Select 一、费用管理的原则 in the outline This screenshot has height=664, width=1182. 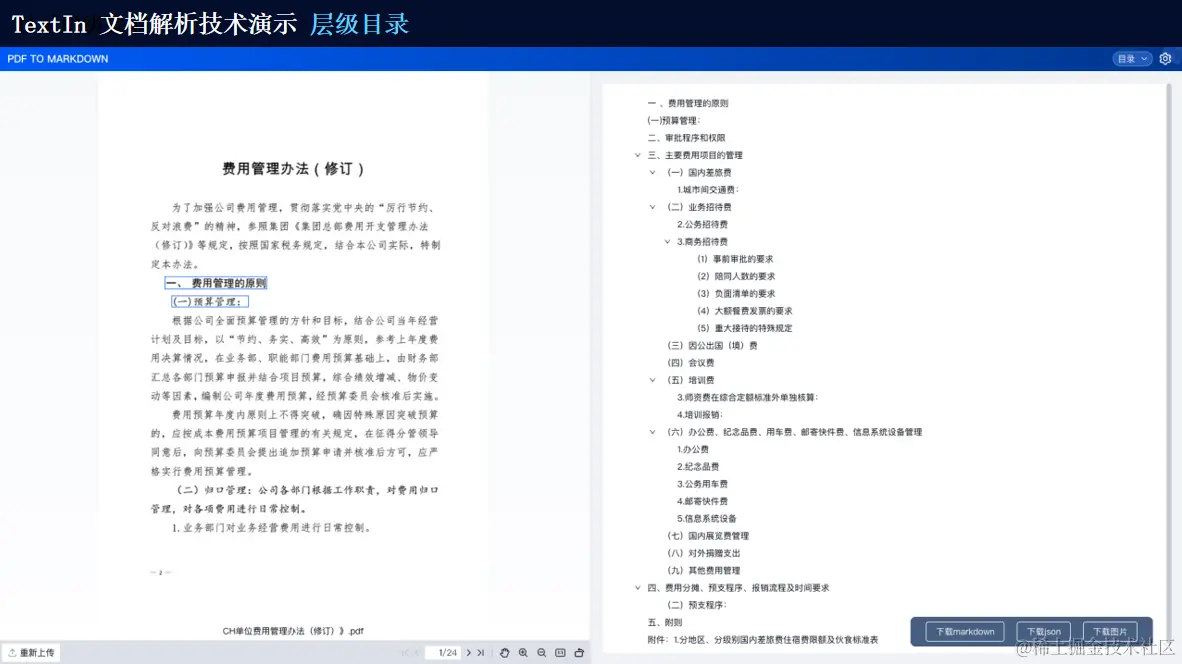(687, 103)
